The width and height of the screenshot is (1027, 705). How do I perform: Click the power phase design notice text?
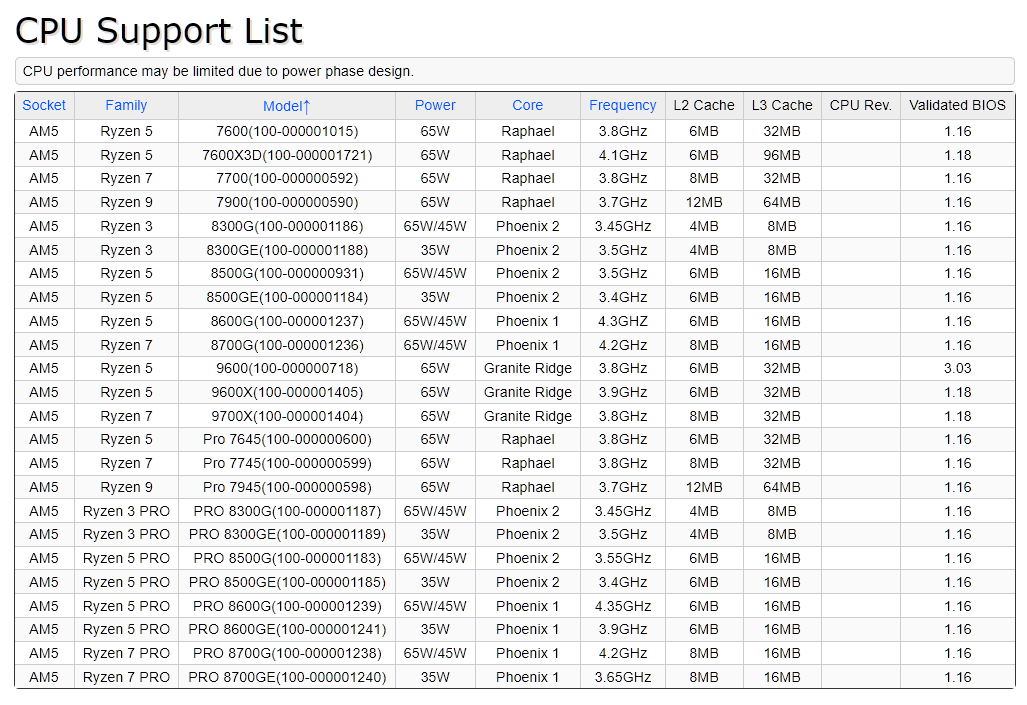coord(218,71)
